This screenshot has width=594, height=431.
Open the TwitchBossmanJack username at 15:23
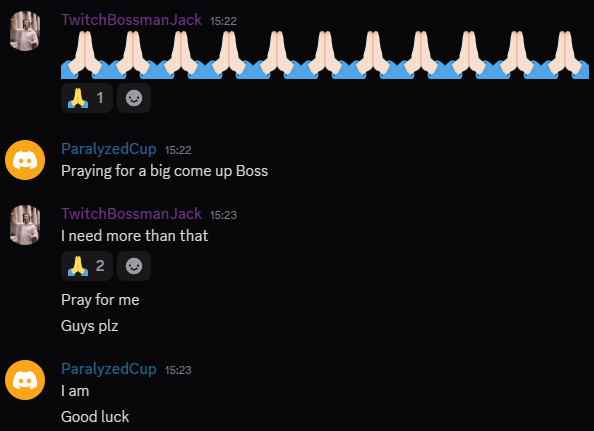pos(131,214)
